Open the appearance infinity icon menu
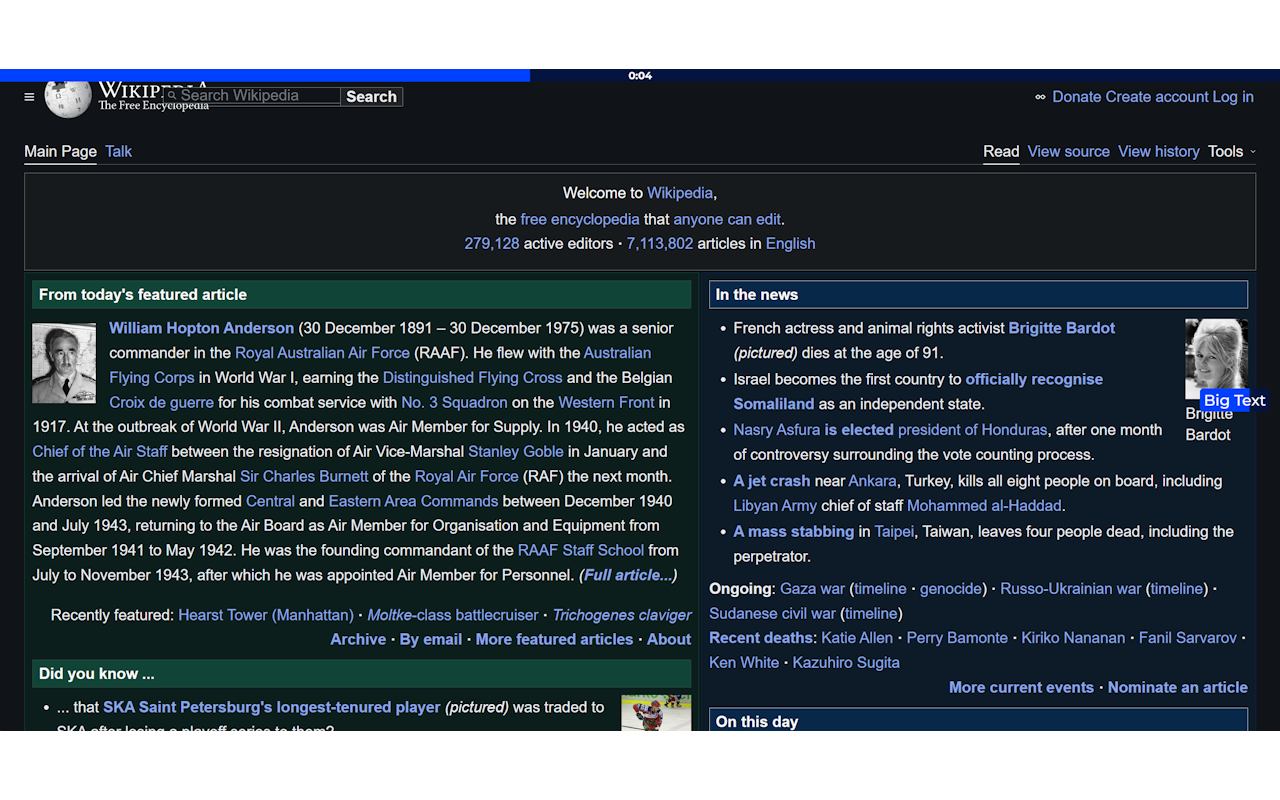The height and width of the screenshot is (800, 1280). coord(1040,97)
